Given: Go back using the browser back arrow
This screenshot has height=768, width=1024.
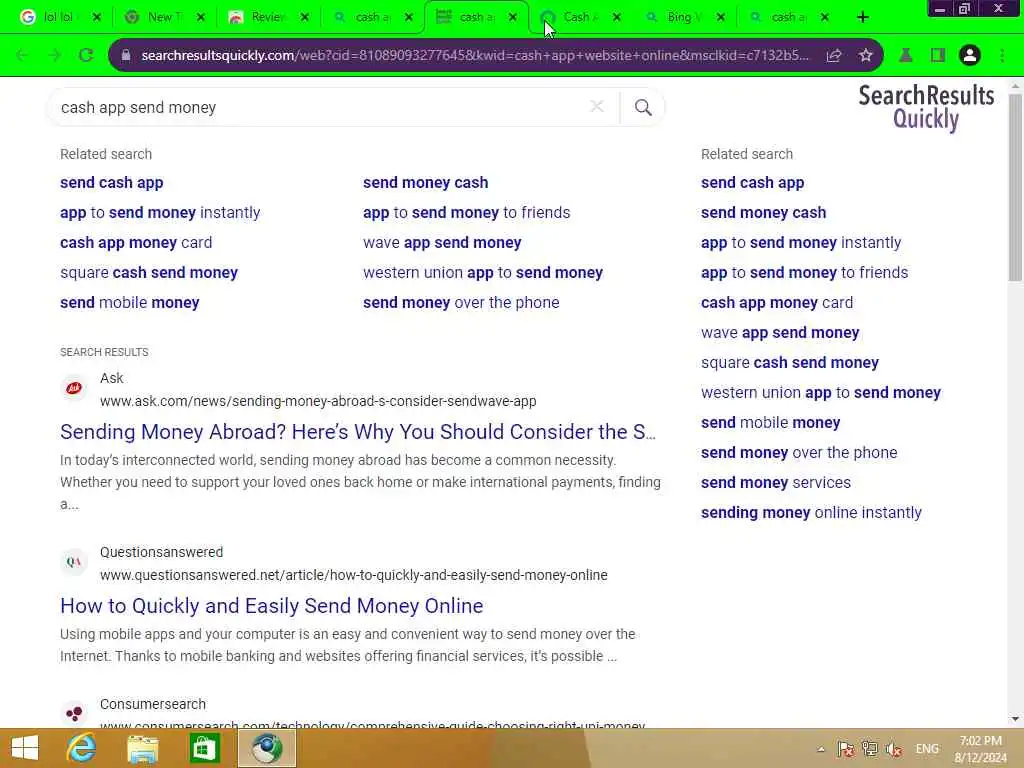Looking at the screenshot, I should (22, 56).
